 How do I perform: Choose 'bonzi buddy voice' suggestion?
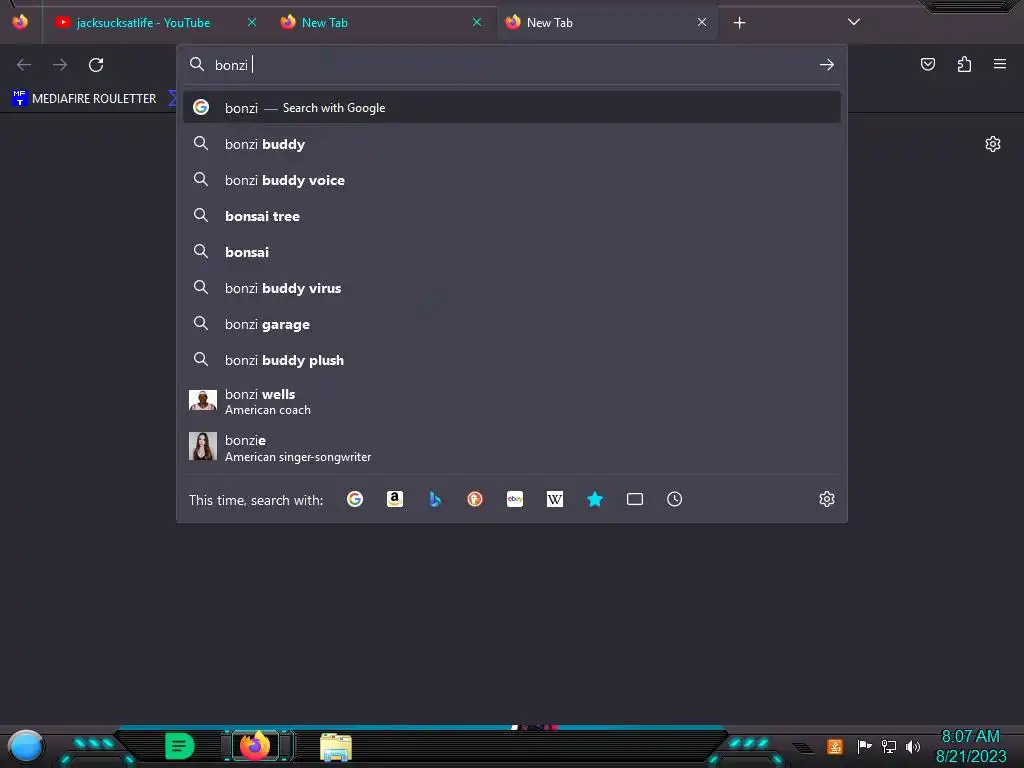pyautogui.click(x=511, y=180)
